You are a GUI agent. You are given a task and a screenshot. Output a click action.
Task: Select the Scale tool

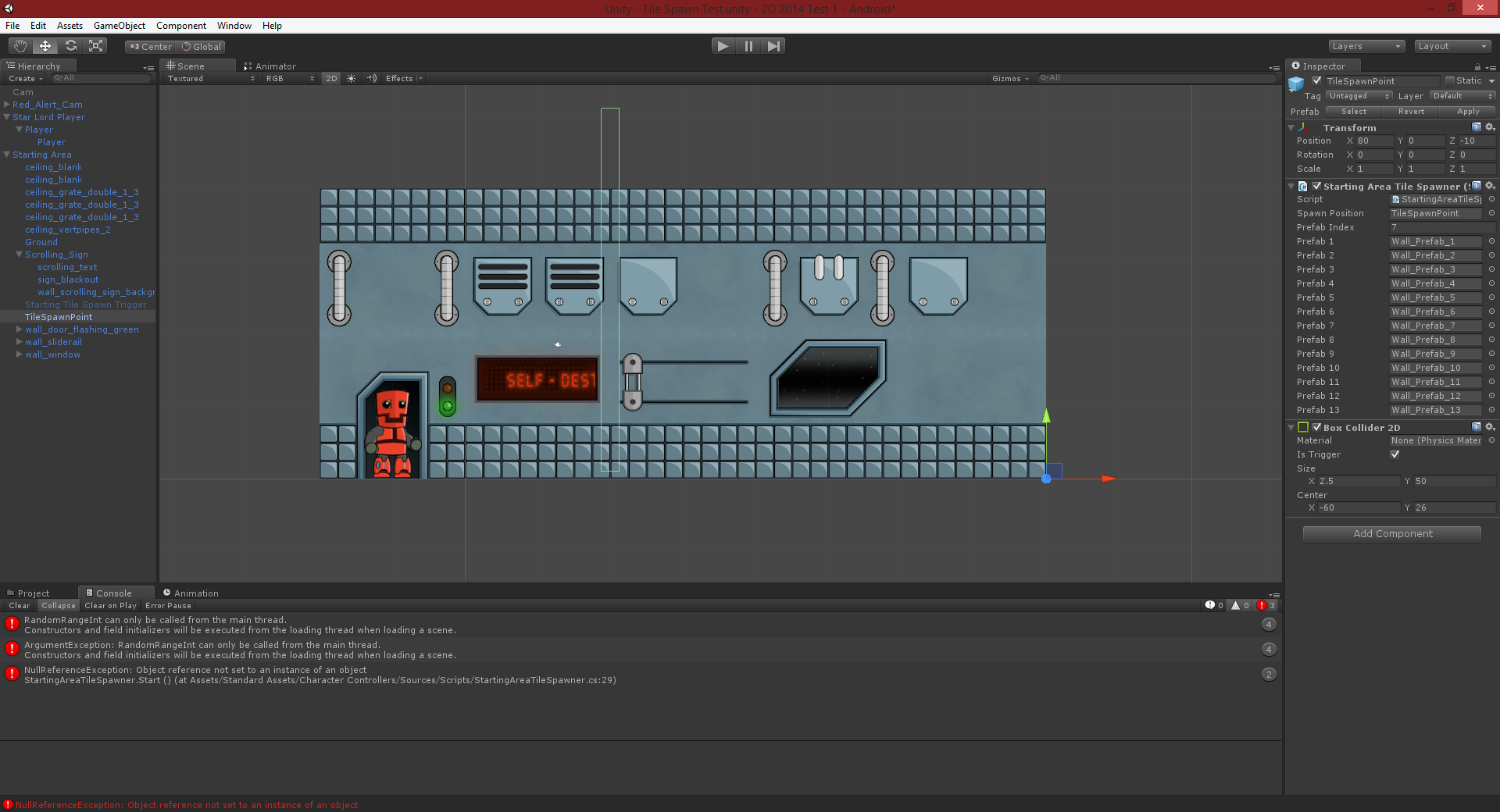95,46
